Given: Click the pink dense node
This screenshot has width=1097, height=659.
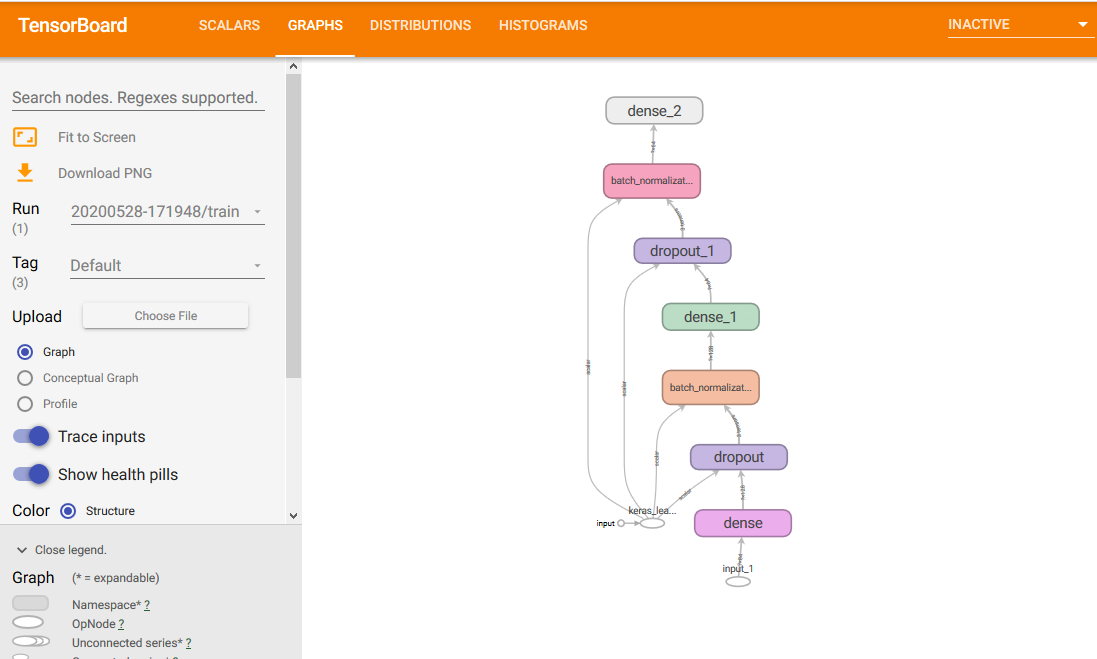Looking at the screenshot, I should pos(743,523).
